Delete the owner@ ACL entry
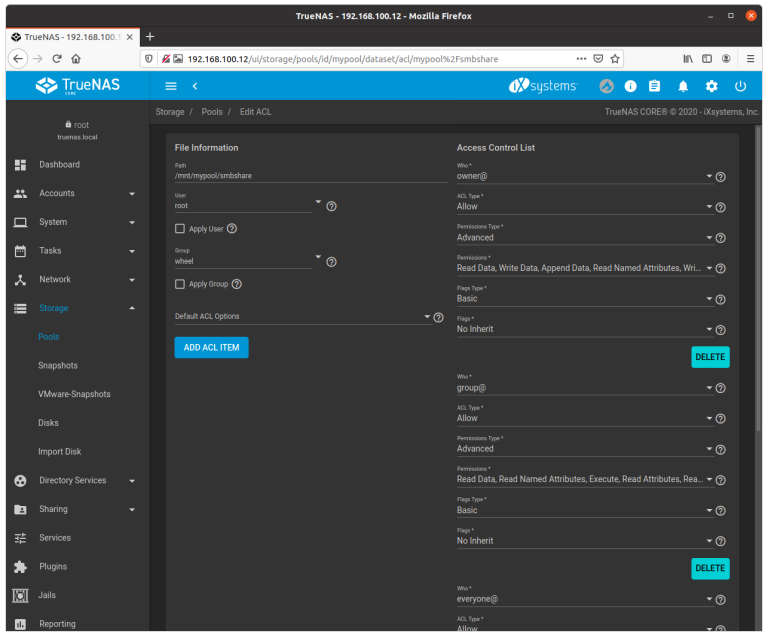 click(x=710, y=357)
